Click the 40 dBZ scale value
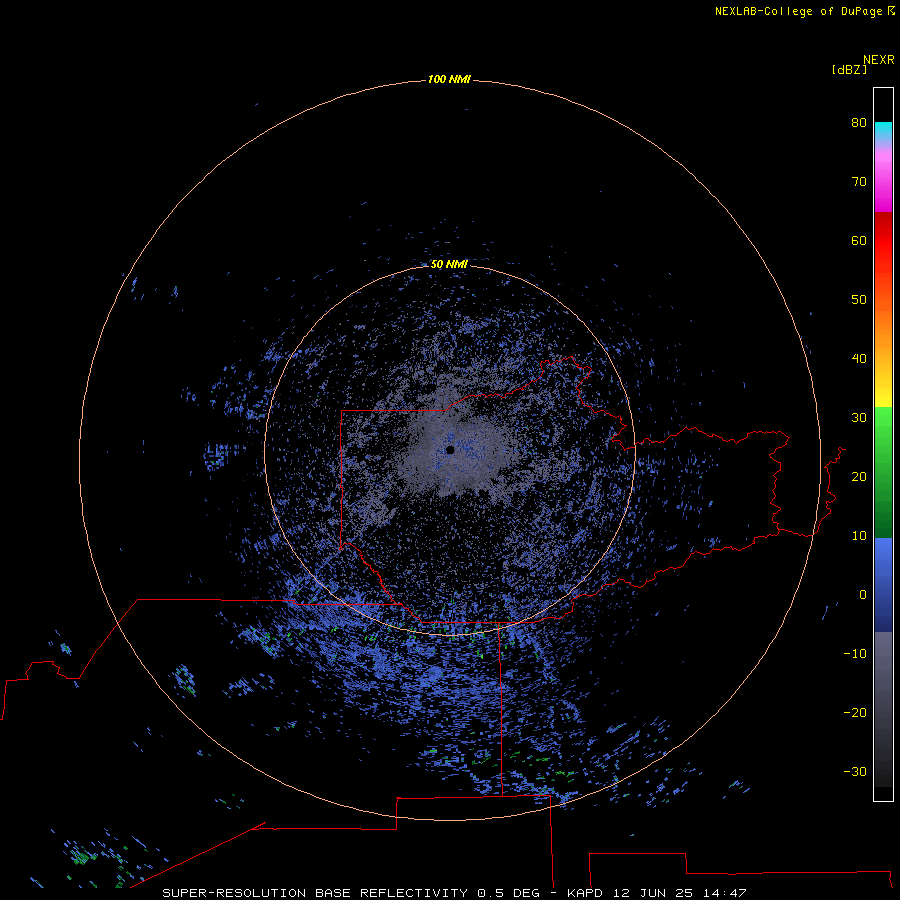This screenshot has width=900, height=900. pos(859,359)
